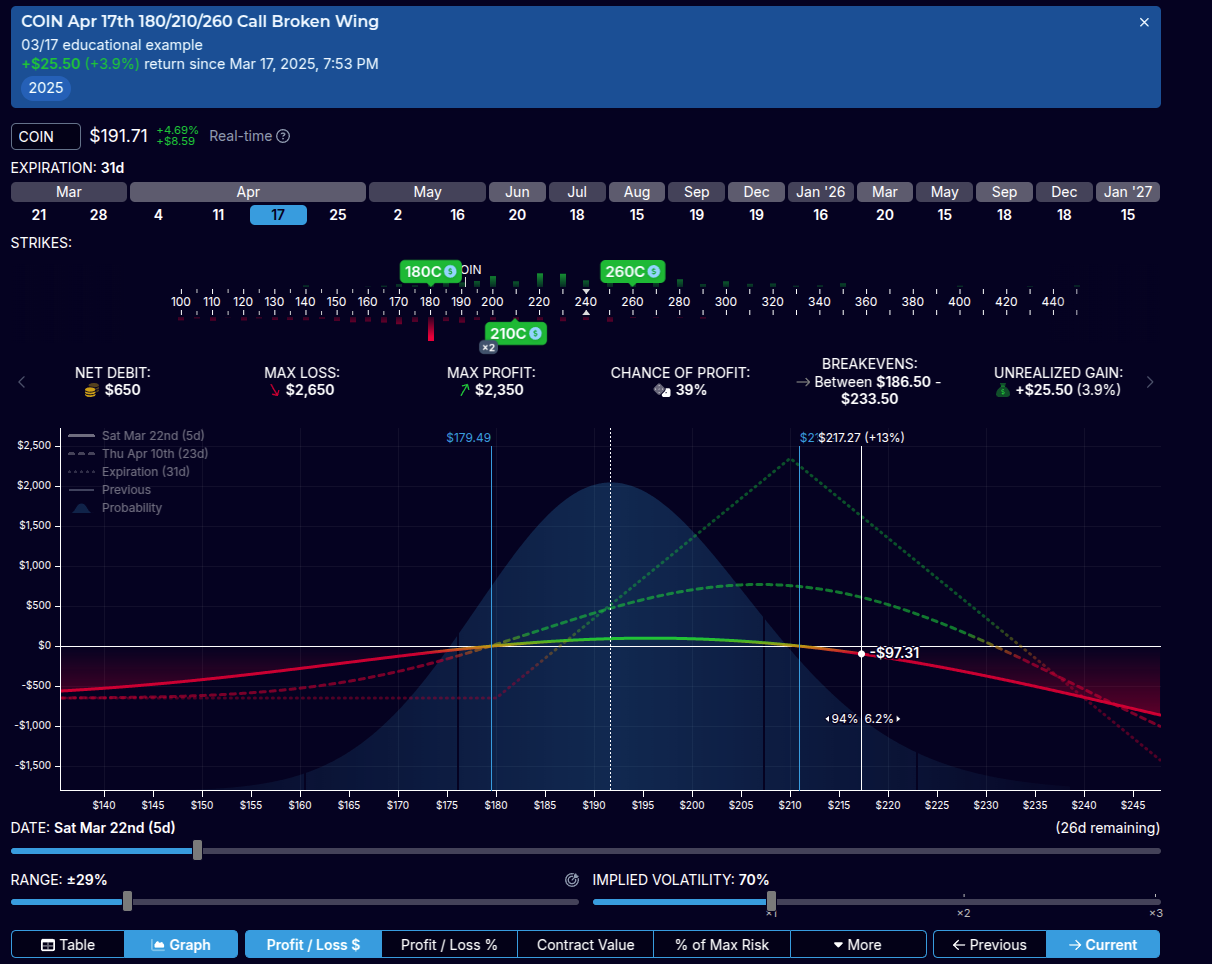Select the 260C strike marker

point(632,271)
